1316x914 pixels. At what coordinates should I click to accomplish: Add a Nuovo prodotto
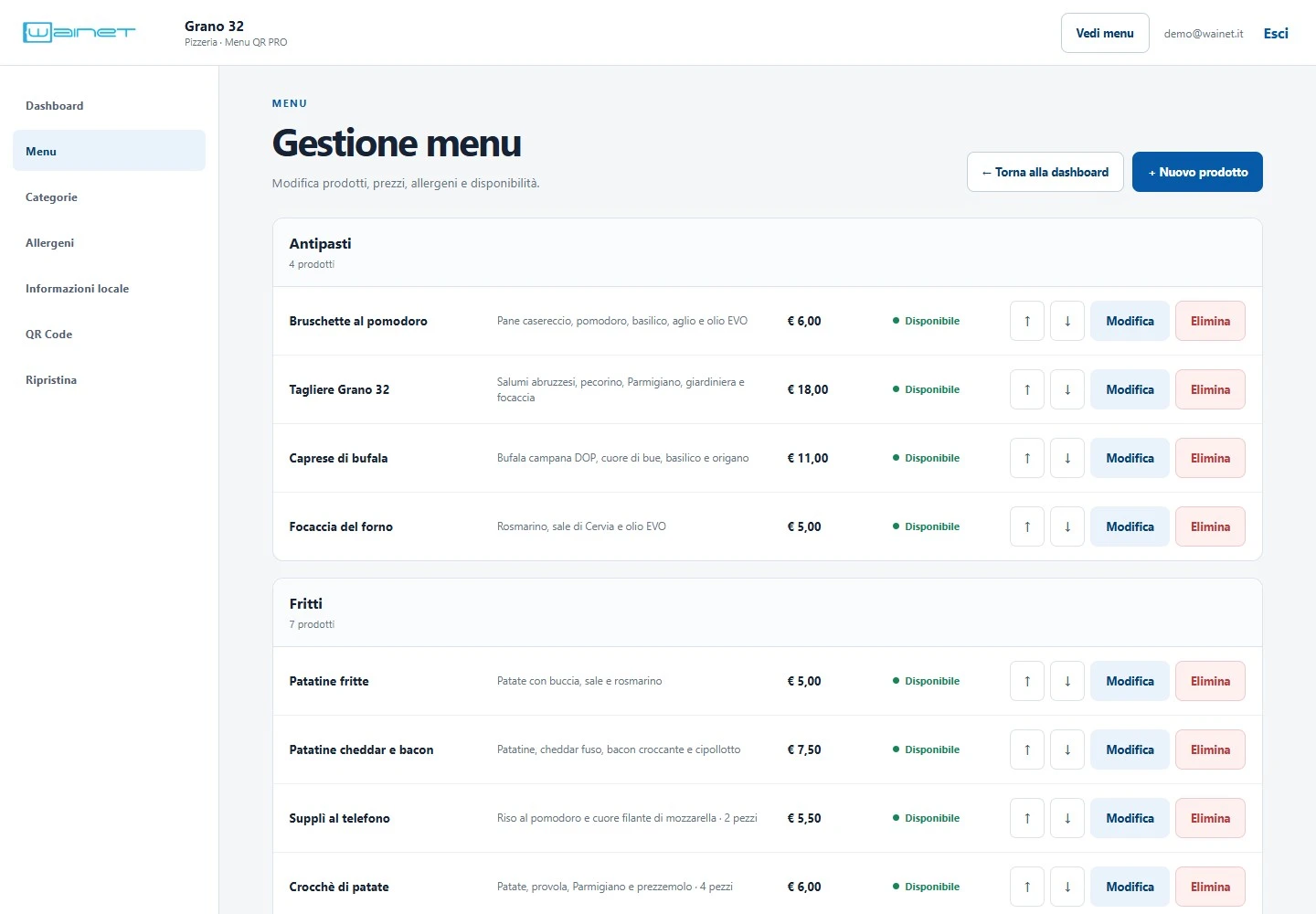click(x=1197, y=172)
